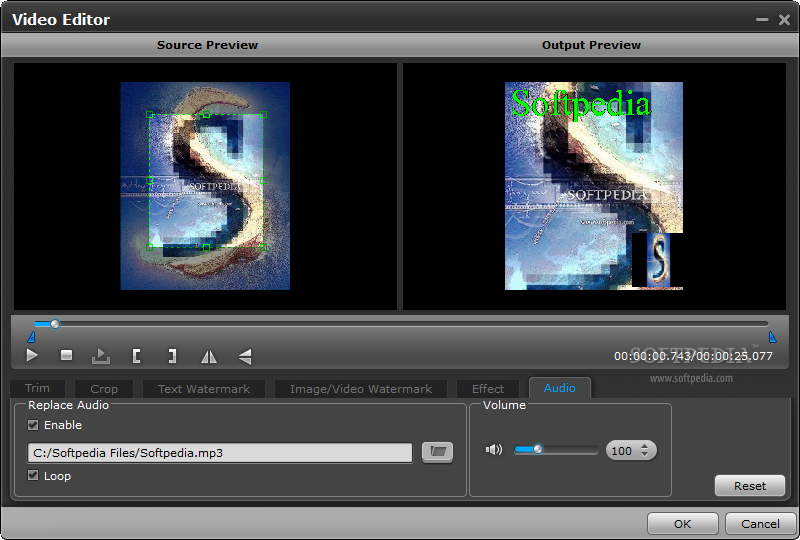Go to the Effect tab
Viewport: 800px width, 540px height.
click(488, 389)
